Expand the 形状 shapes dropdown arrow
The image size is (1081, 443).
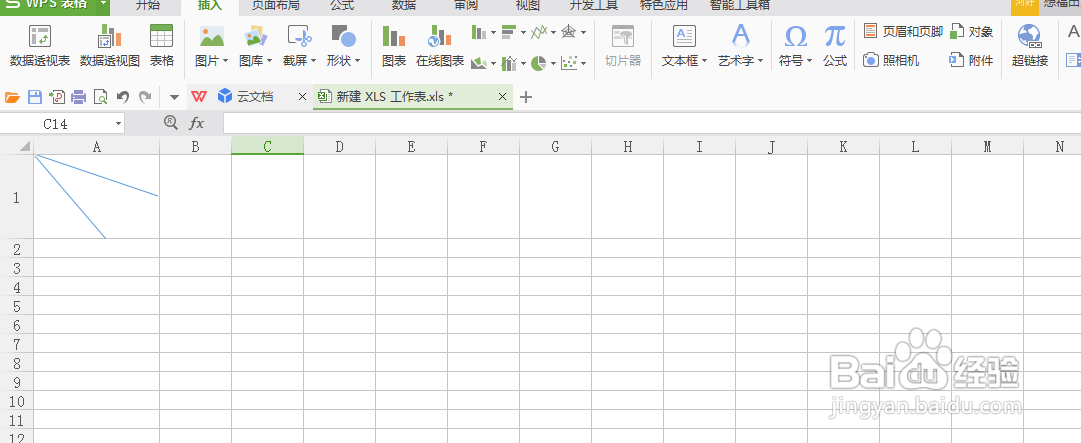tap(357, 61)
